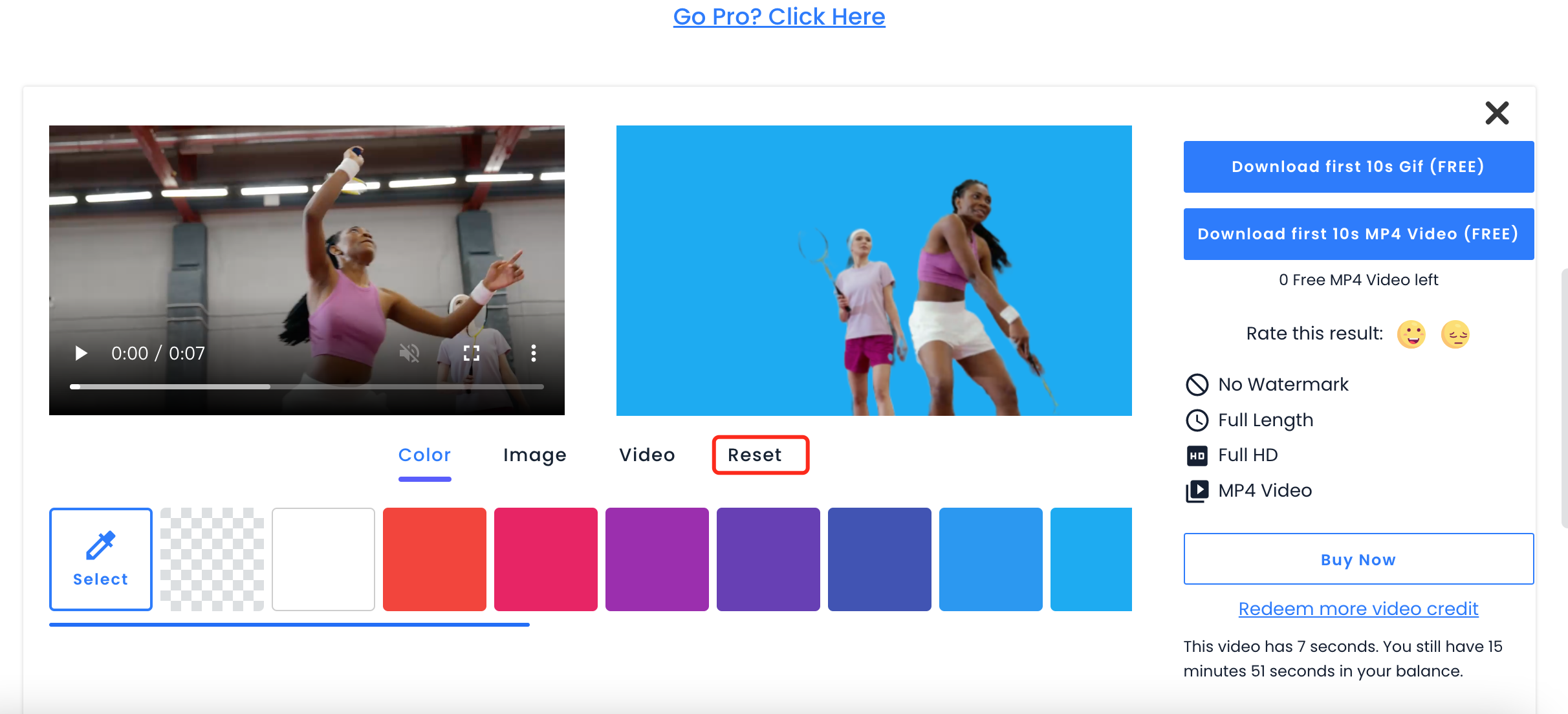Choose indigo blue background swatch
Viewport: 1568px width, 714px height.
click(880, 559)
